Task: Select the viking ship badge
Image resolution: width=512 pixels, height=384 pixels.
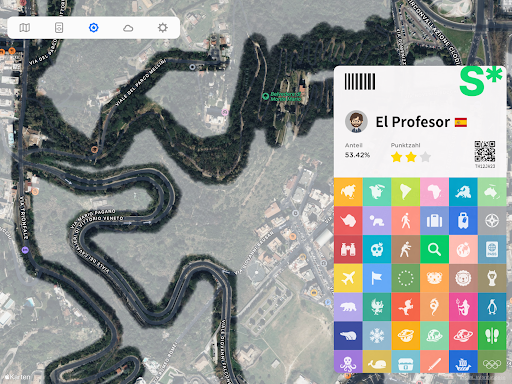Action: click(x=463, y=361)
